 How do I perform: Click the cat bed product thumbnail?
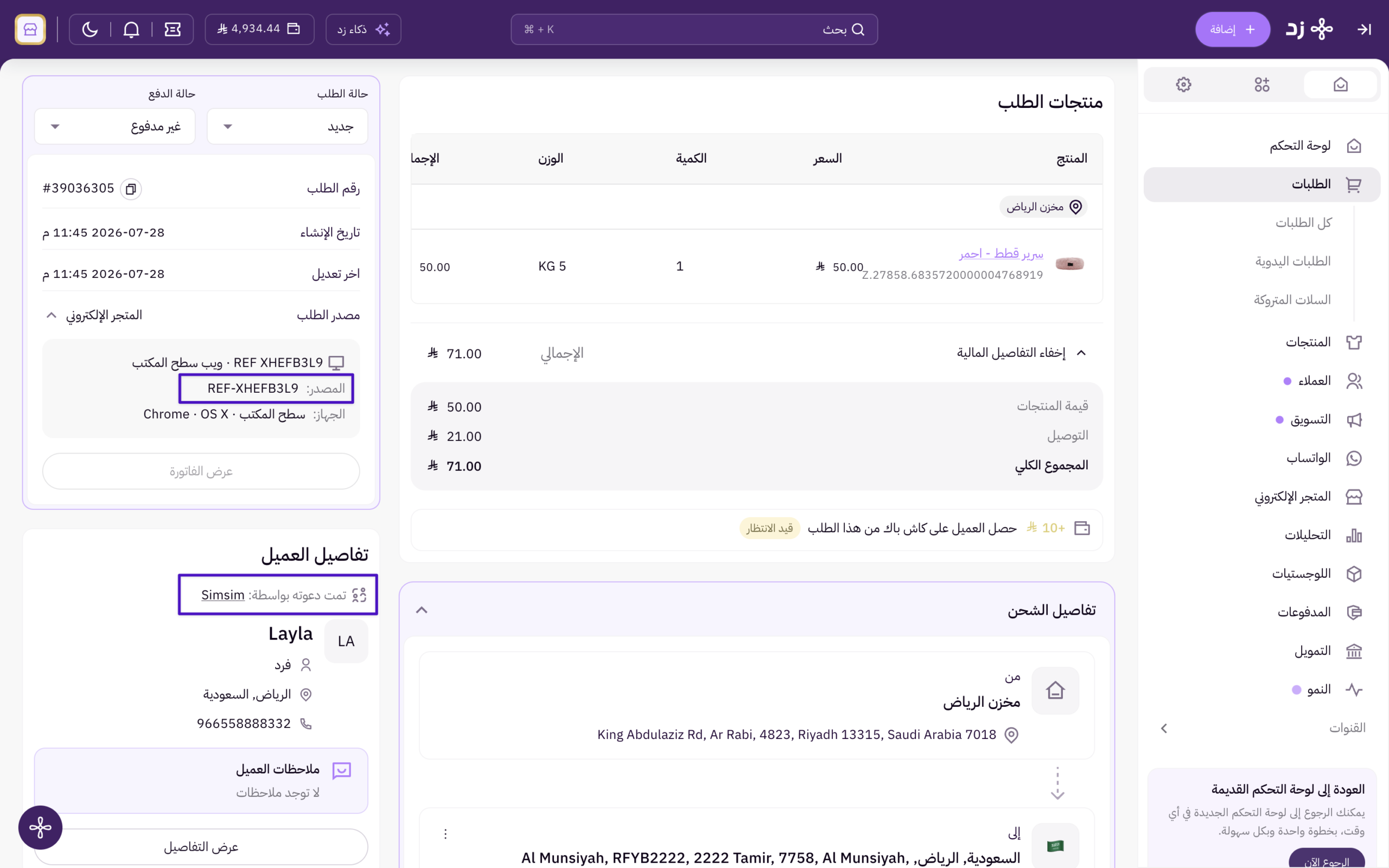1070,264
